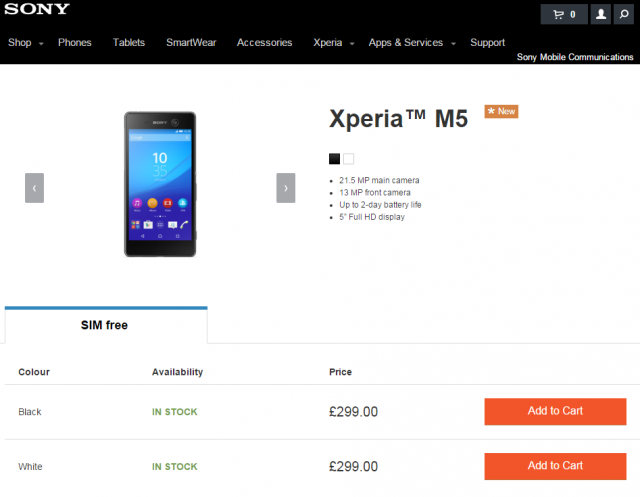Open the shopping cart icon
Image resolution: width=640 pixels, height=497 pixels.
click(564, 14)
